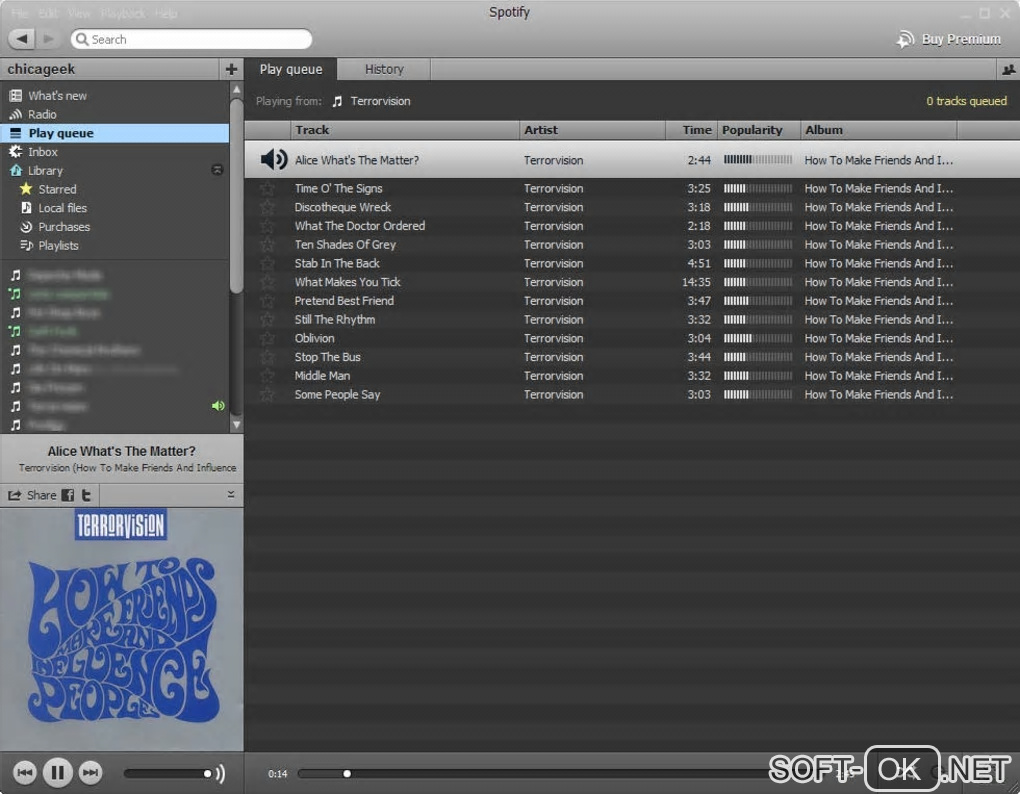Open Radio in the sidebar
The width and height of the screenshot is (1020, 794).
tap(42, 114)
